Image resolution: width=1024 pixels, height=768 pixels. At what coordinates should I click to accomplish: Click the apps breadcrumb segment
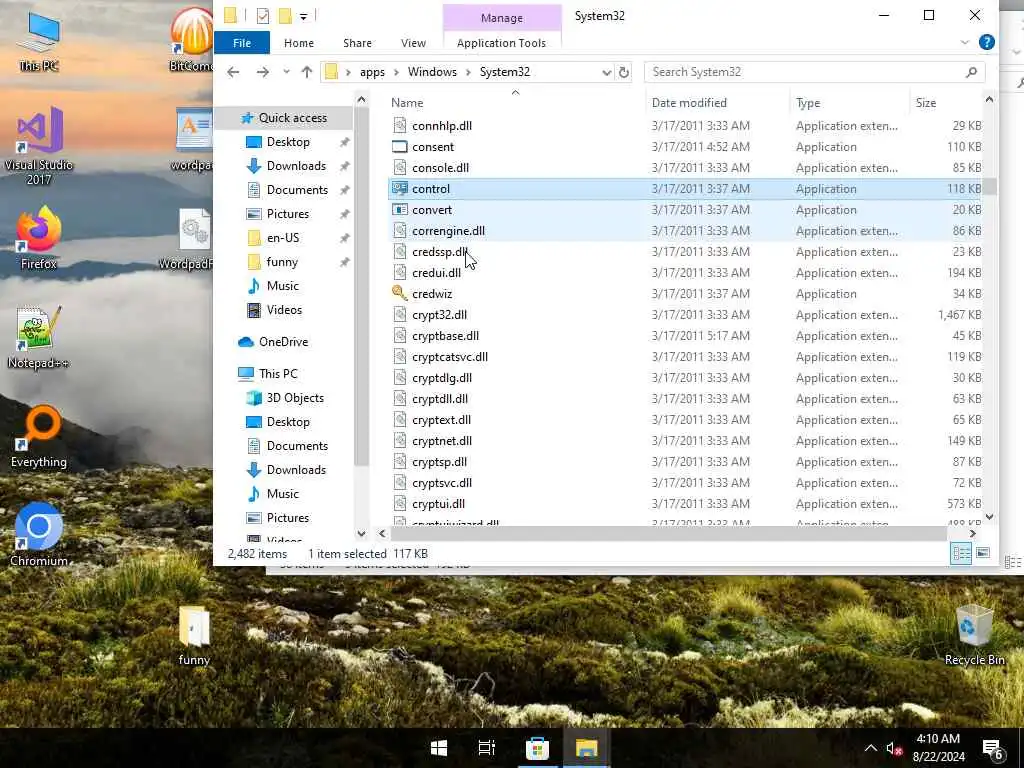tap(372, 72)
